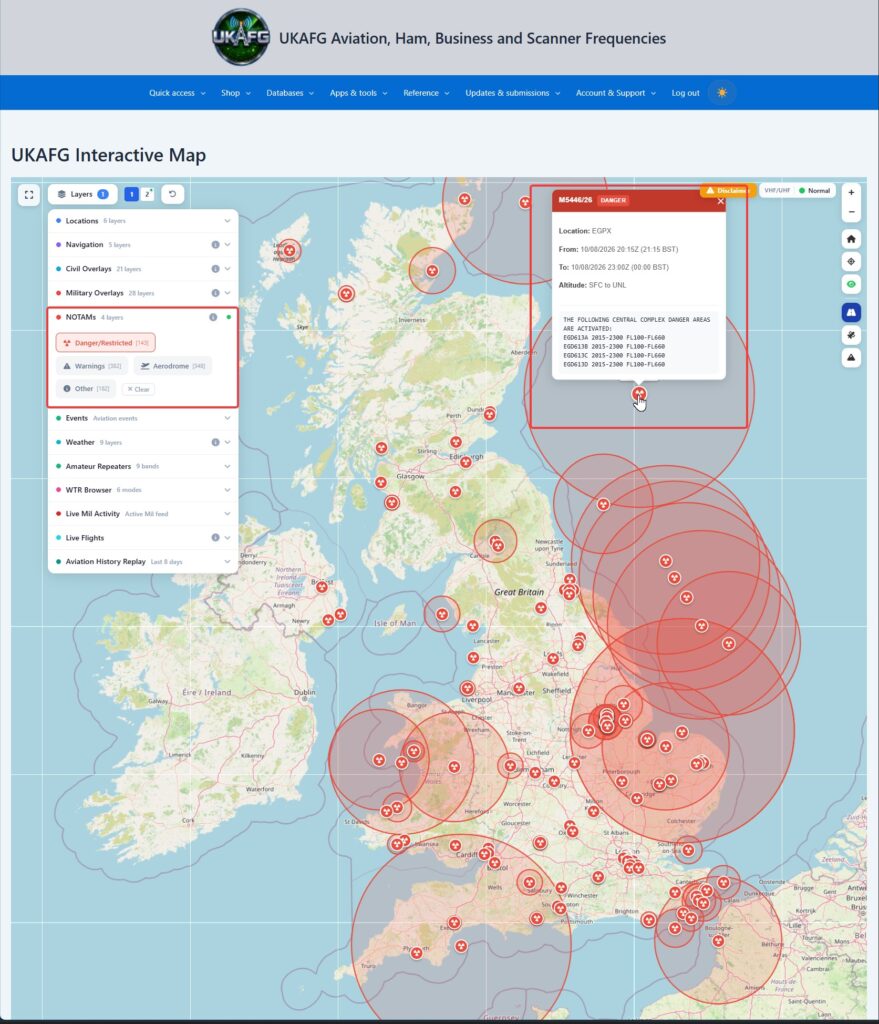Viewport: 879px width, 1024px height.
Task: Close the M5446/26 danger popup
Action: tap(720, 201)
